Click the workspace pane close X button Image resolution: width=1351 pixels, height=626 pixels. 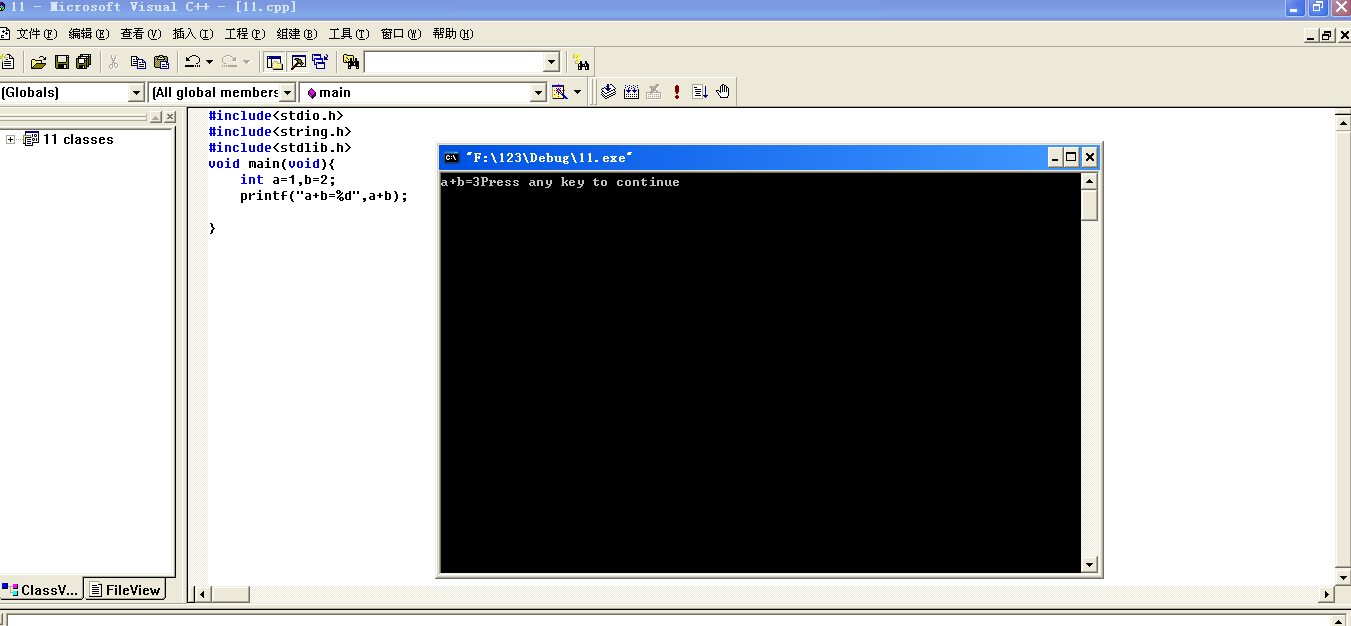pos(170,117)
